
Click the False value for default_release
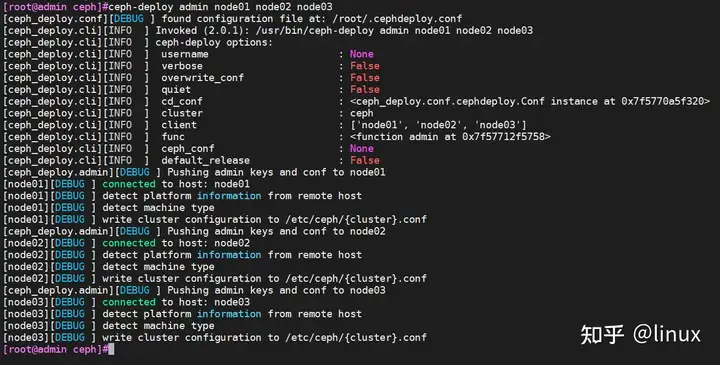(x=365, y=161)
